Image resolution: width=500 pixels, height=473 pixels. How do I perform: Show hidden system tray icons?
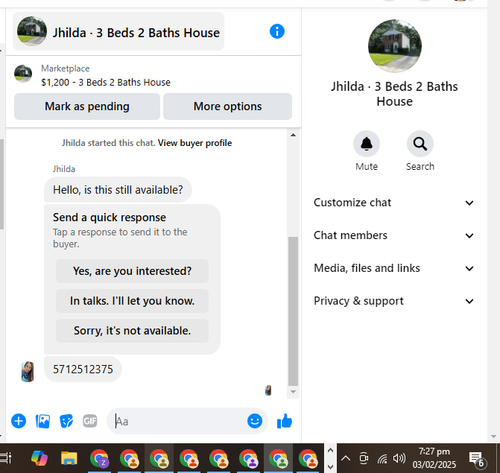point(346,458)
